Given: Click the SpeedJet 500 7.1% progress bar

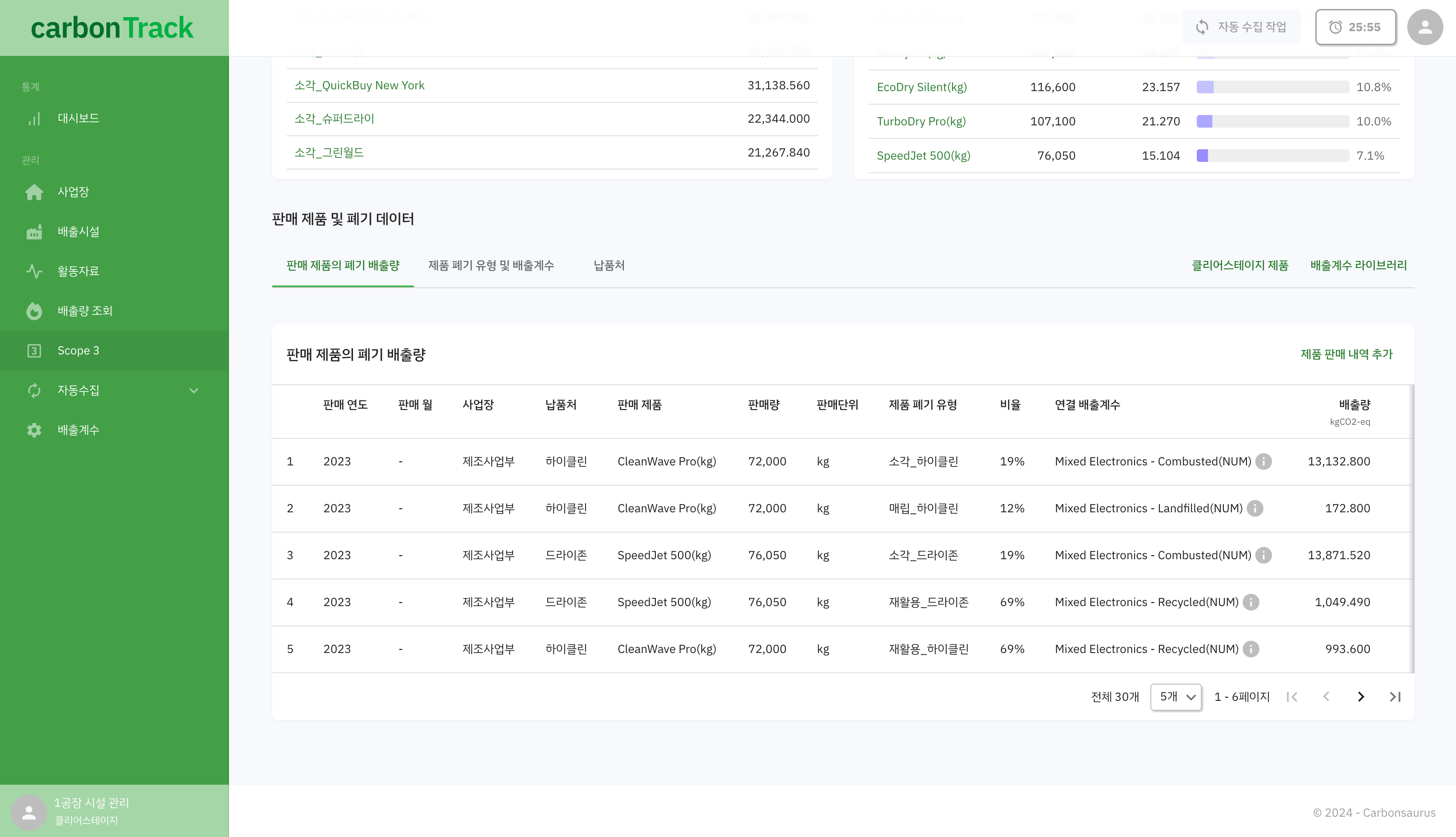Looking at the screenshot, I should click(1273, 156).
